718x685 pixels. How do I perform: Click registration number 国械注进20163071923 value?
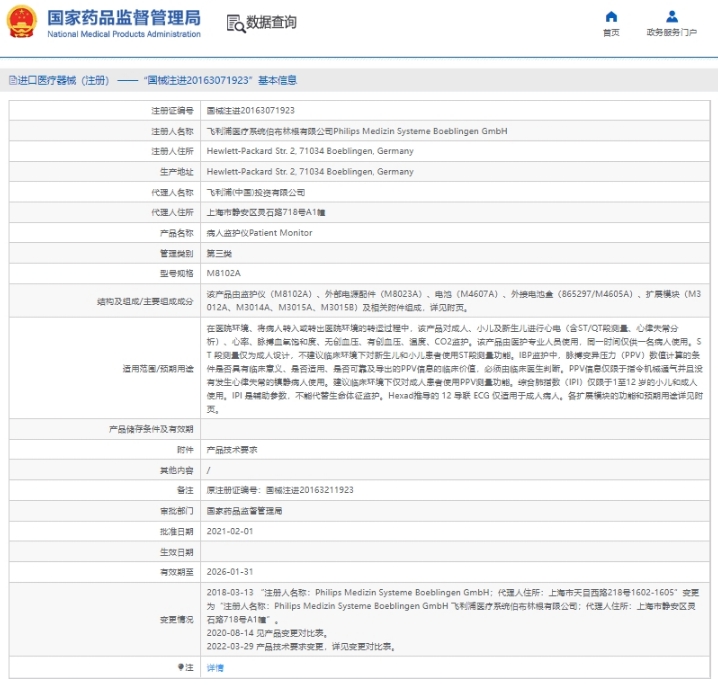[250, 110]
